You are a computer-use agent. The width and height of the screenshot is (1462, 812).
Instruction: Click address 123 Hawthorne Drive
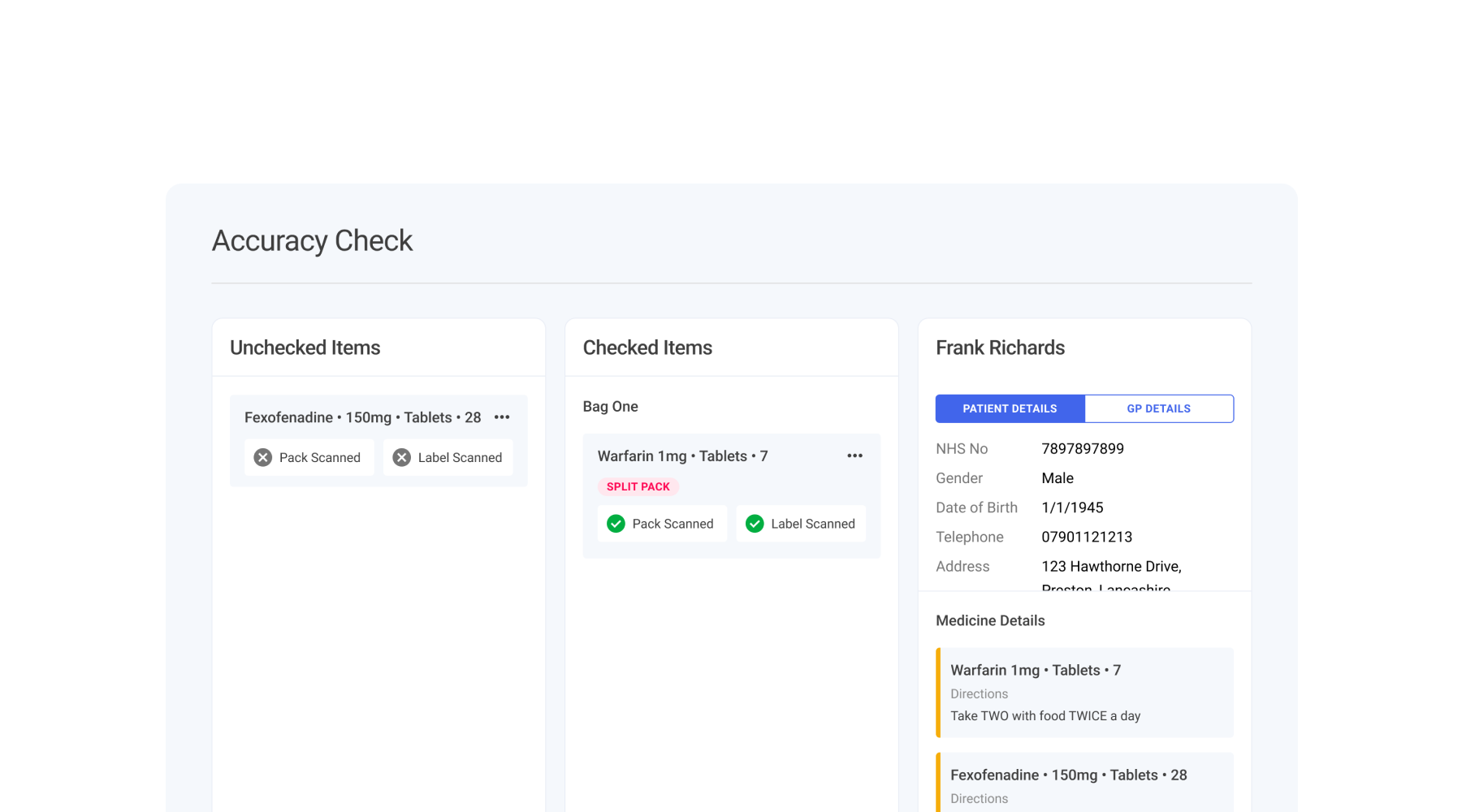coord(1111,566)
